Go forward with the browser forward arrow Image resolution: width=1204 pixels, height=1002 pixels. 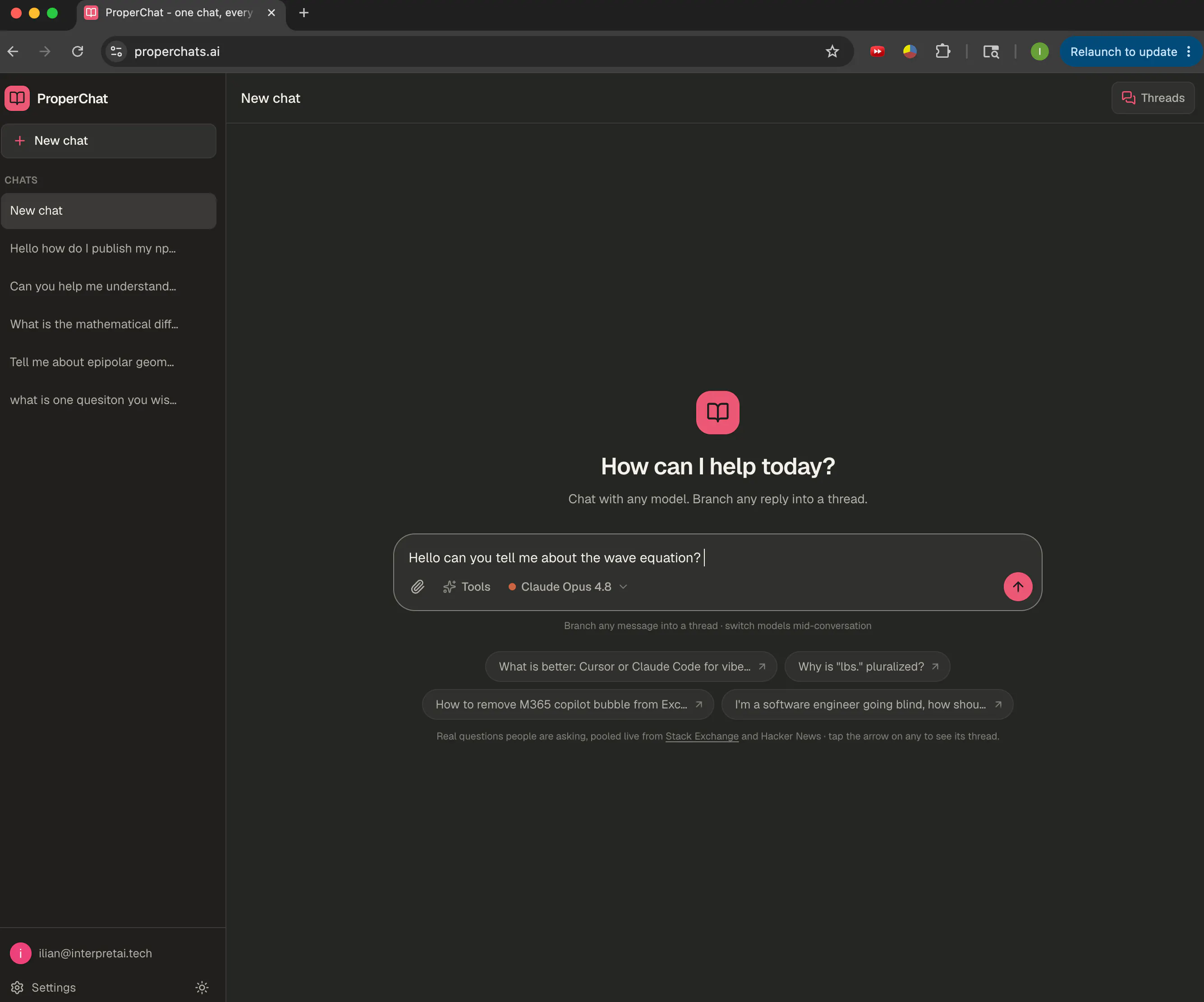(x=45, y=51)
